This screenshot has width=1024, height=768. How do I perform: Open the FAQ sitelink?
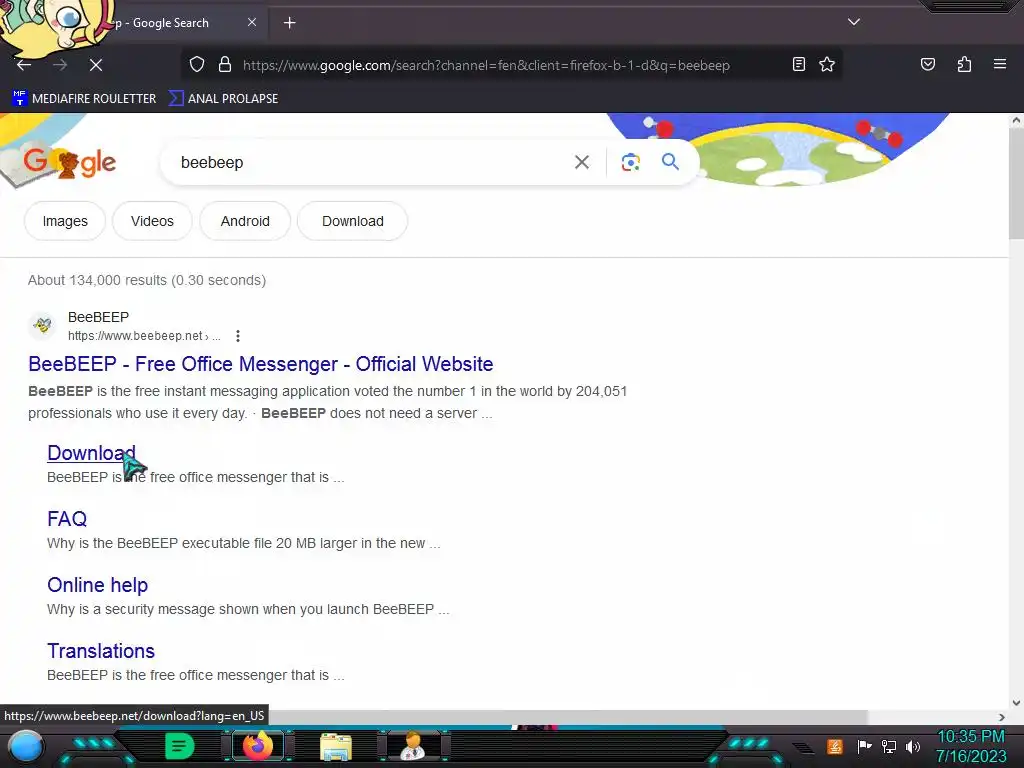[x=67, y=519]
